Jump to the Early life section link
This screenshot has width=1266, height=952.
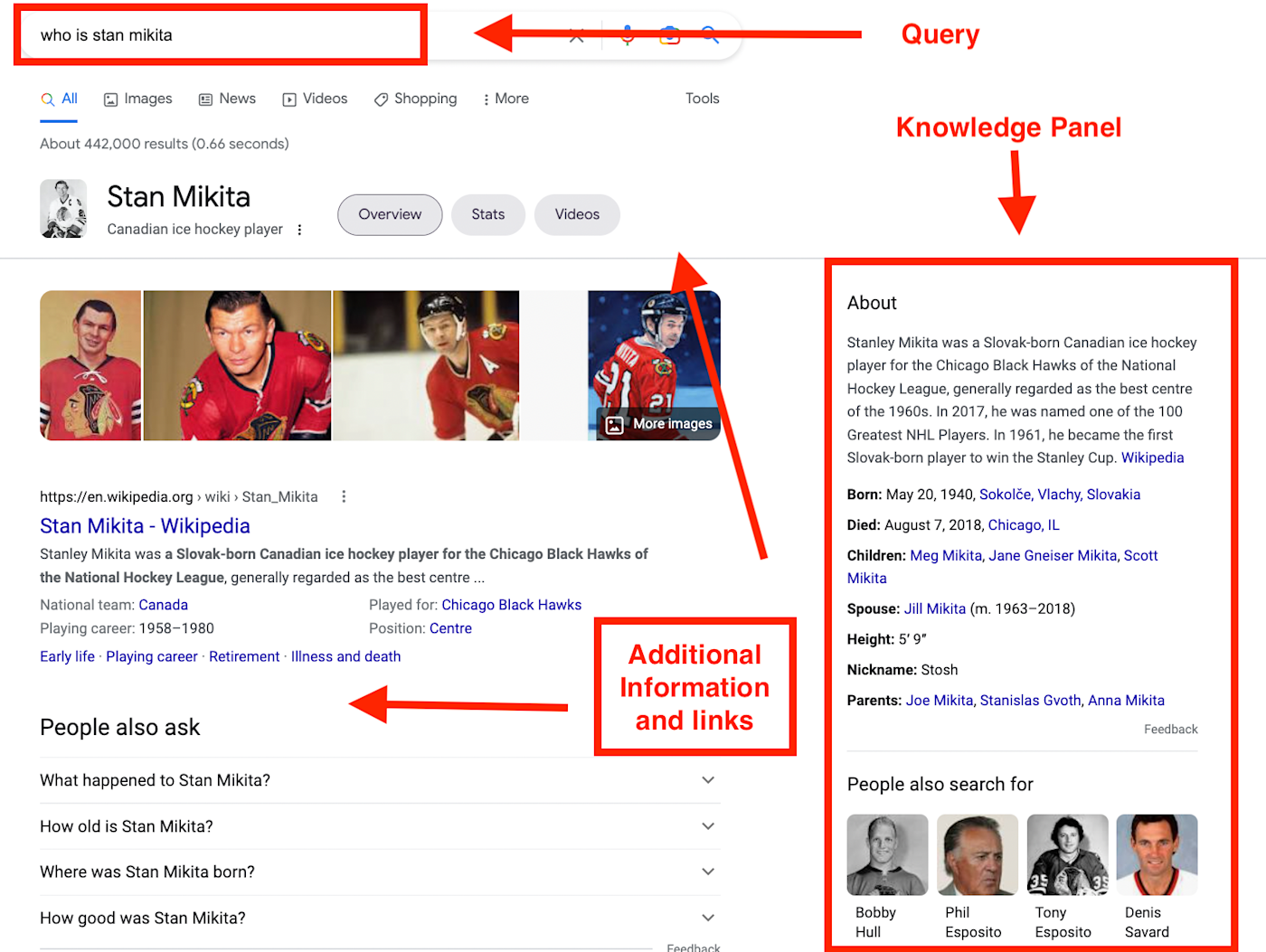pyautogui.click(x=67, y=656)
